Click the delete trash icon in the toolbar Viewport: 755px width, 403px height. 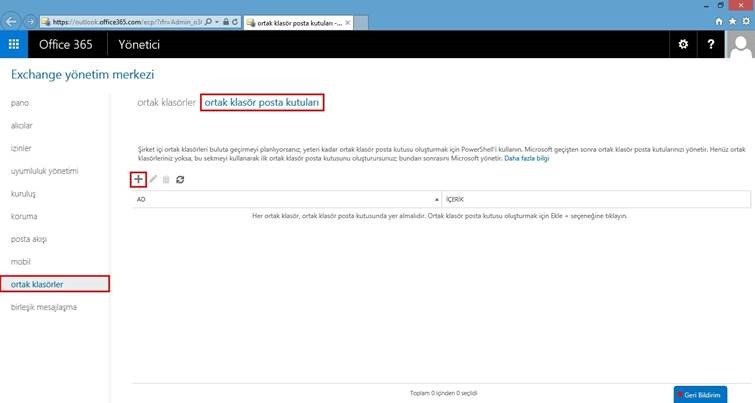(166, 180)
